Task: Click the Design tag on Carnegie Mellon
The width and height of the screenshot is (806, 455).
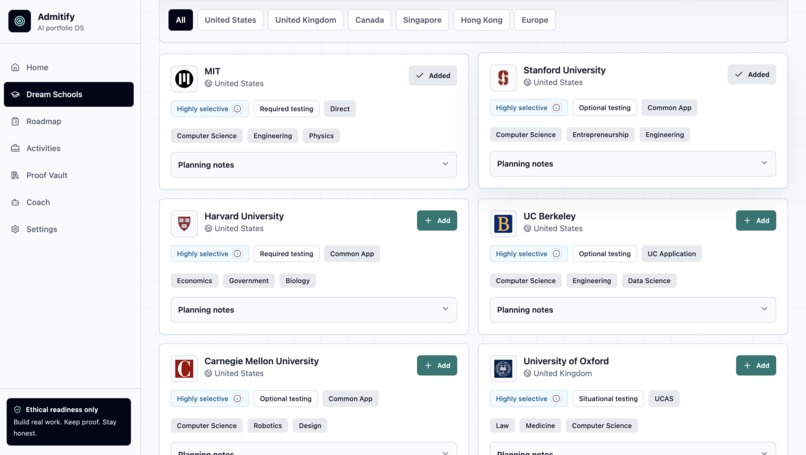Action: 310,426
